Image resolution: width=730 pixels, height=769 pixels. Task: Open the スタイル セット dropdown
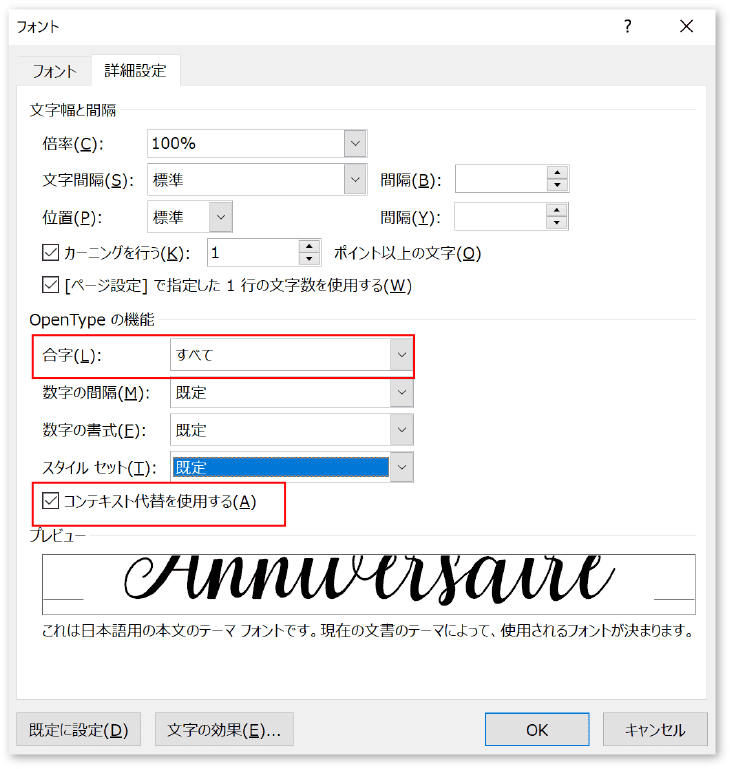pyautogui.click(x=401, y=467)
